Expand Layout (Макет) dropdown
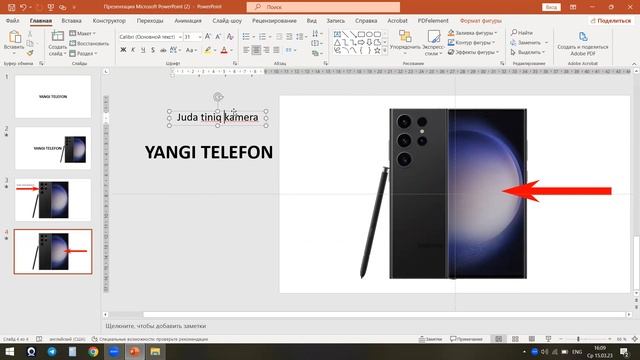 [83, 33]
